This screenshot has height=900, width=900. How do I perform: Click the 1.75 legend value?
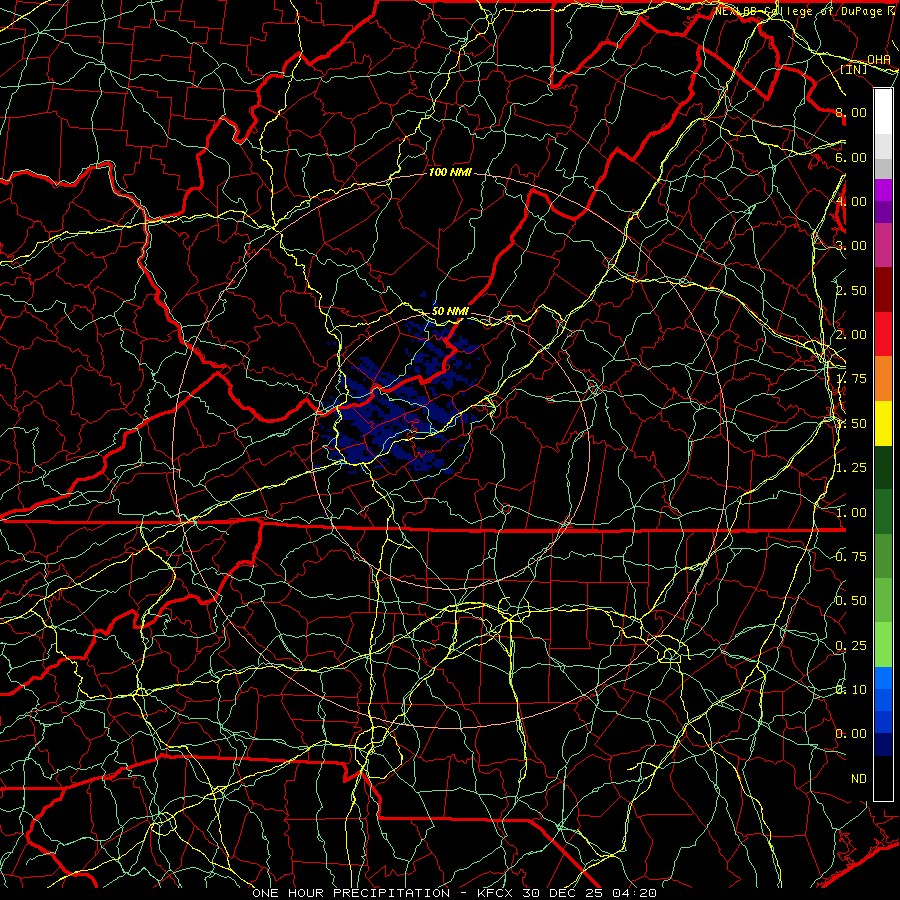tap(851, 379)
